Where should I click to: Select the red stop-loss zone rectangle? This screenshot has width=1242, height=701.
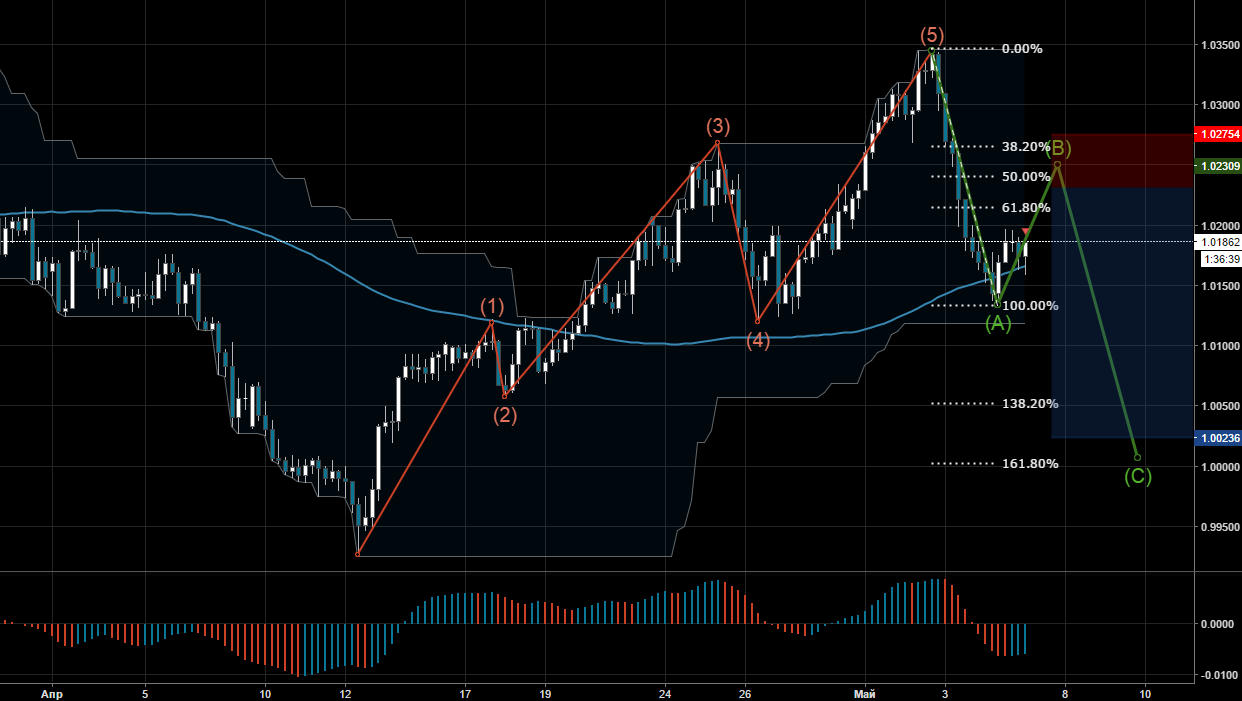coord(1122,160)
